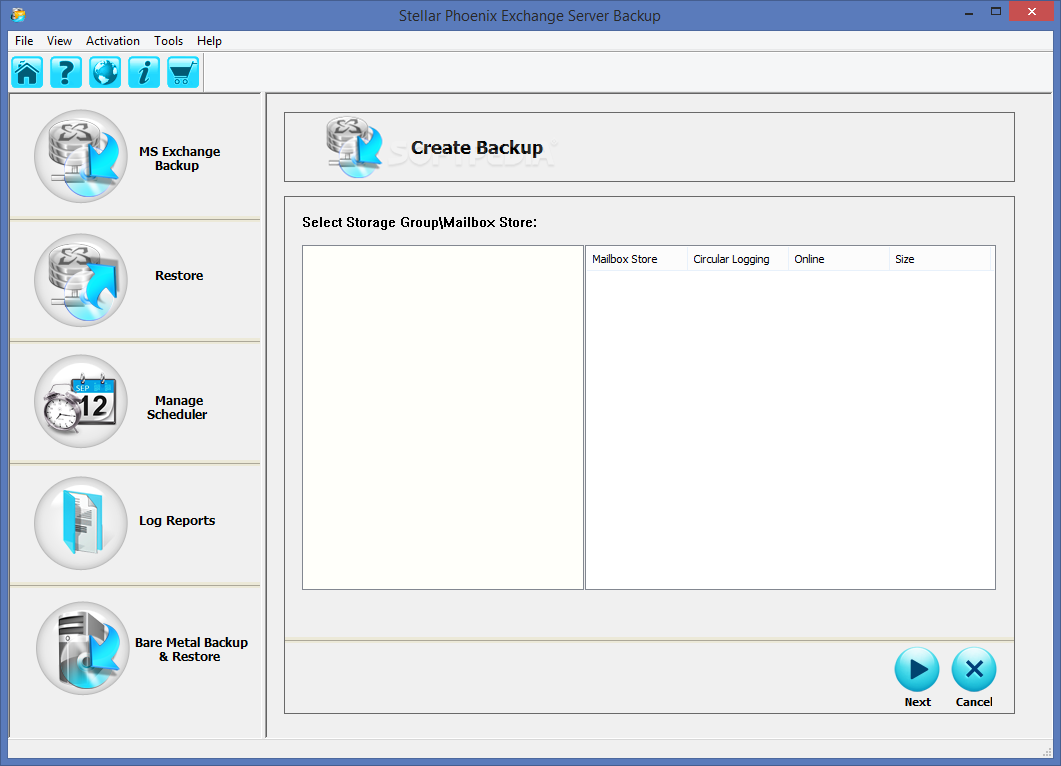The width and height of the screenshot is (1061, 766).
Task: Click the Home toolbar icon
Action: click(x=27, y=72)
